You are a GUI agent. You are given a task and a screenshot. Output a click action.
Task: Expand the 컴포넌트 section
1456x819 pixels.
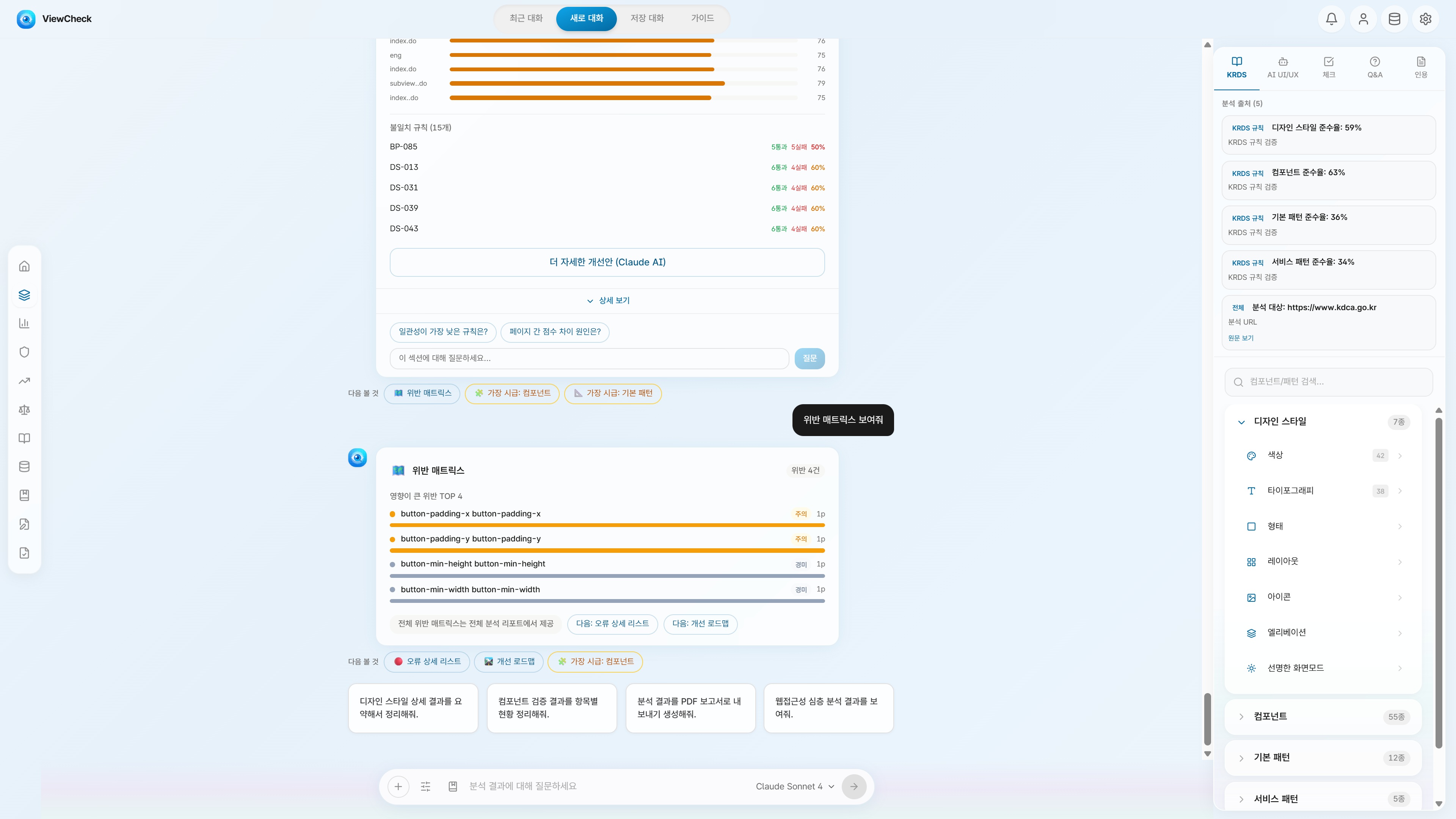[x=1323, y=717]
